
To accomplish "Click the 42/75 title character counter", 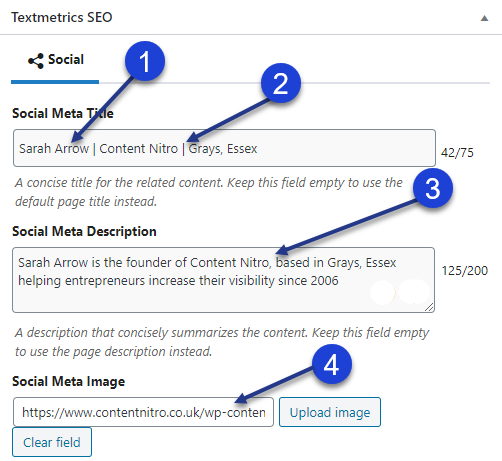I will [457, 153].
